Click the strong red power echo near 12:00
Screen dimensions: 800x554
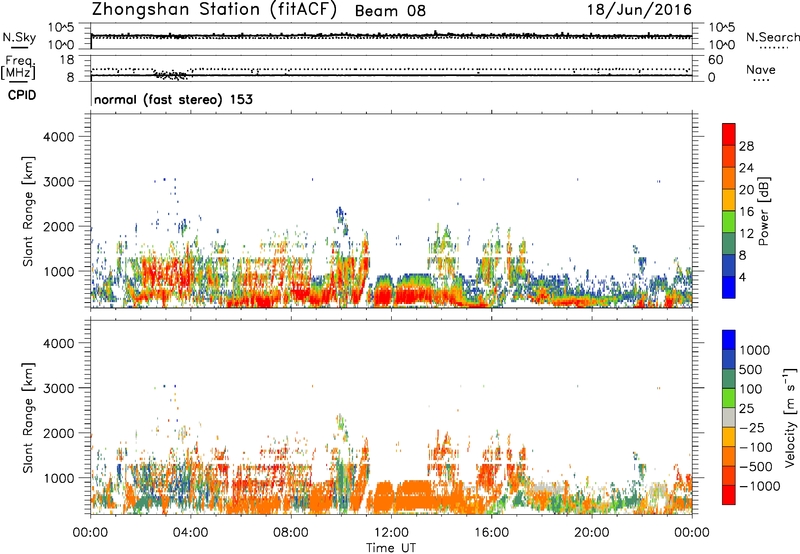pos(383,296)
